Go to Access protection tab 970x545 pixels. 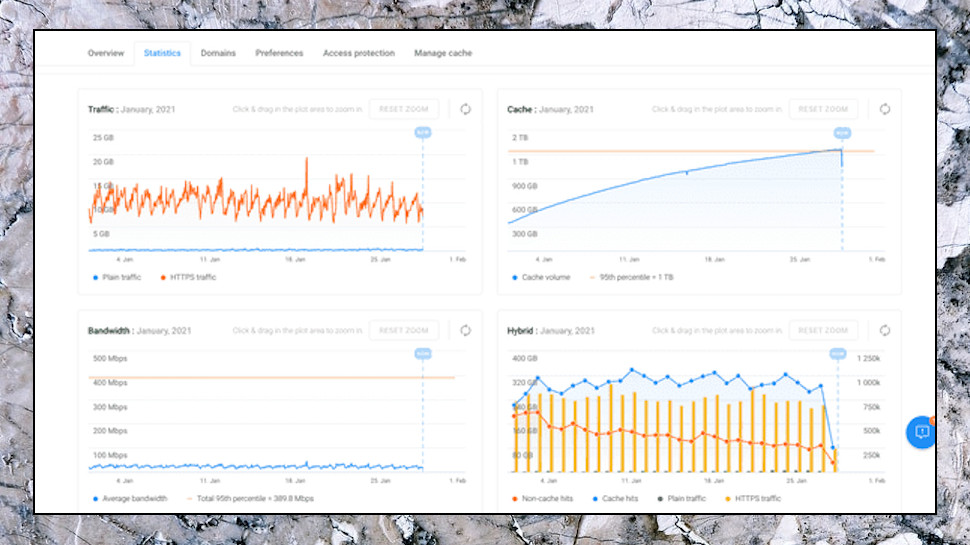pyautogui.click(x=359, y=53)
